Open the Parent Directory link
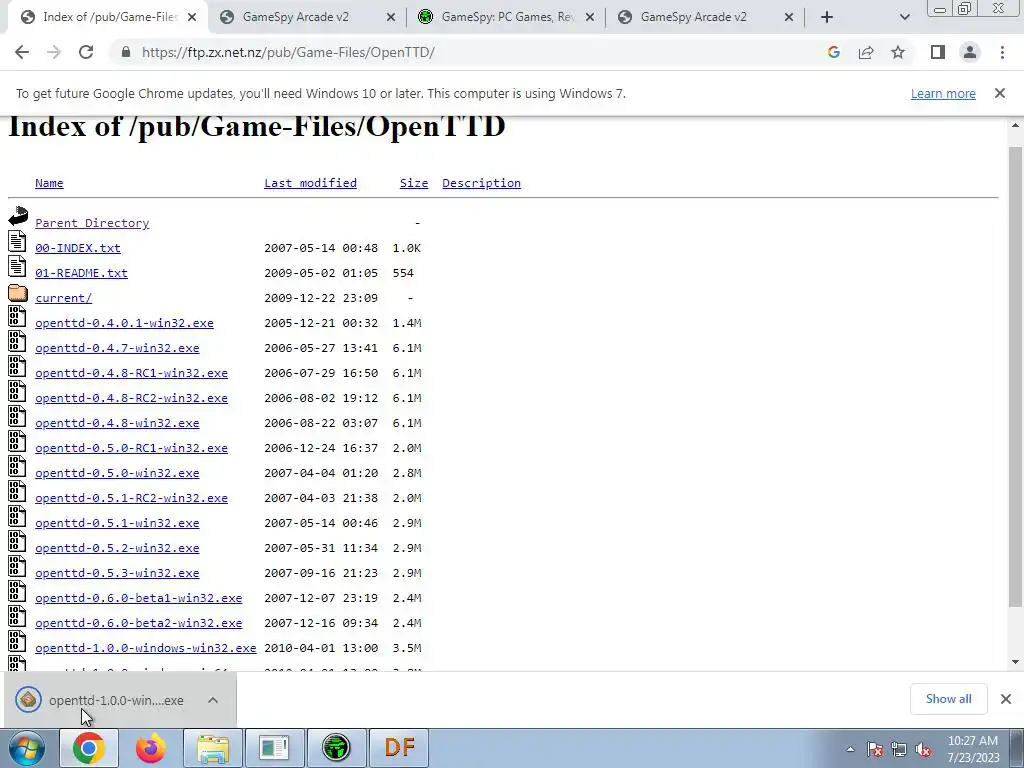 coord(92,223)
